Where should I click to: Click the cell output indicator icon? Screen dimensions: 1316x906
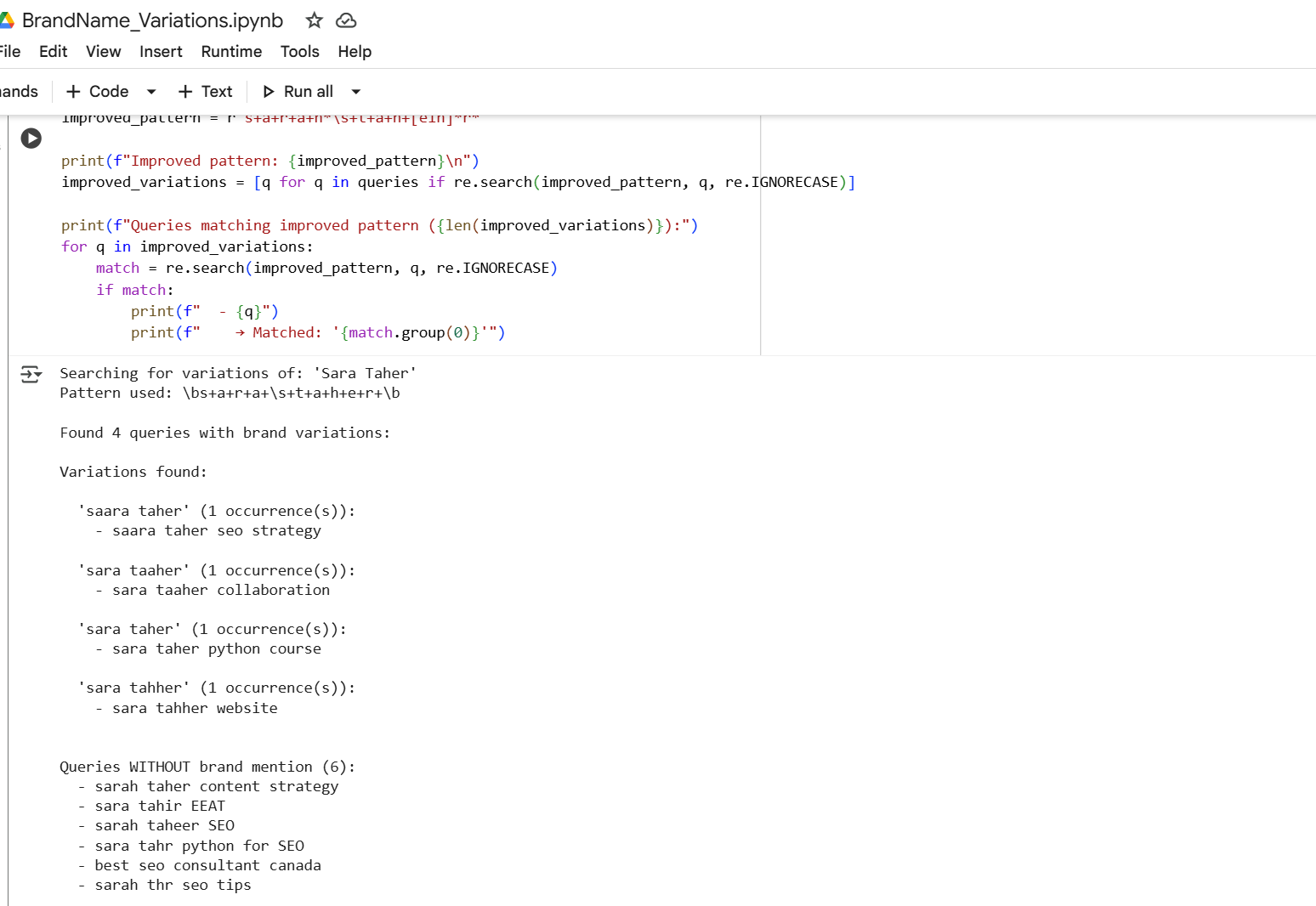31,374
